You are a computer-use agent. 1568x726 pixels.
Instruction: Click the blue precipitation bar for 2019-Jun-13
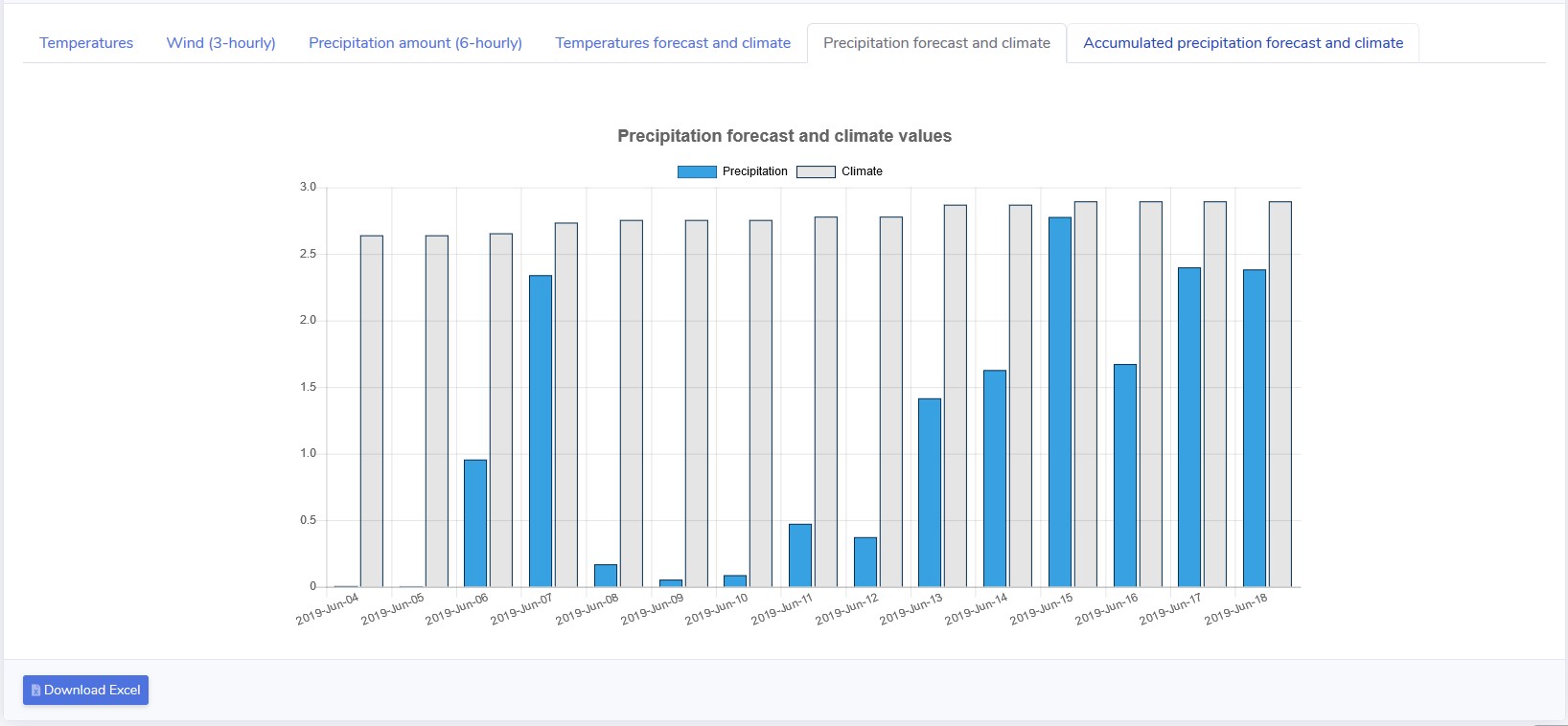click(930, 492)
